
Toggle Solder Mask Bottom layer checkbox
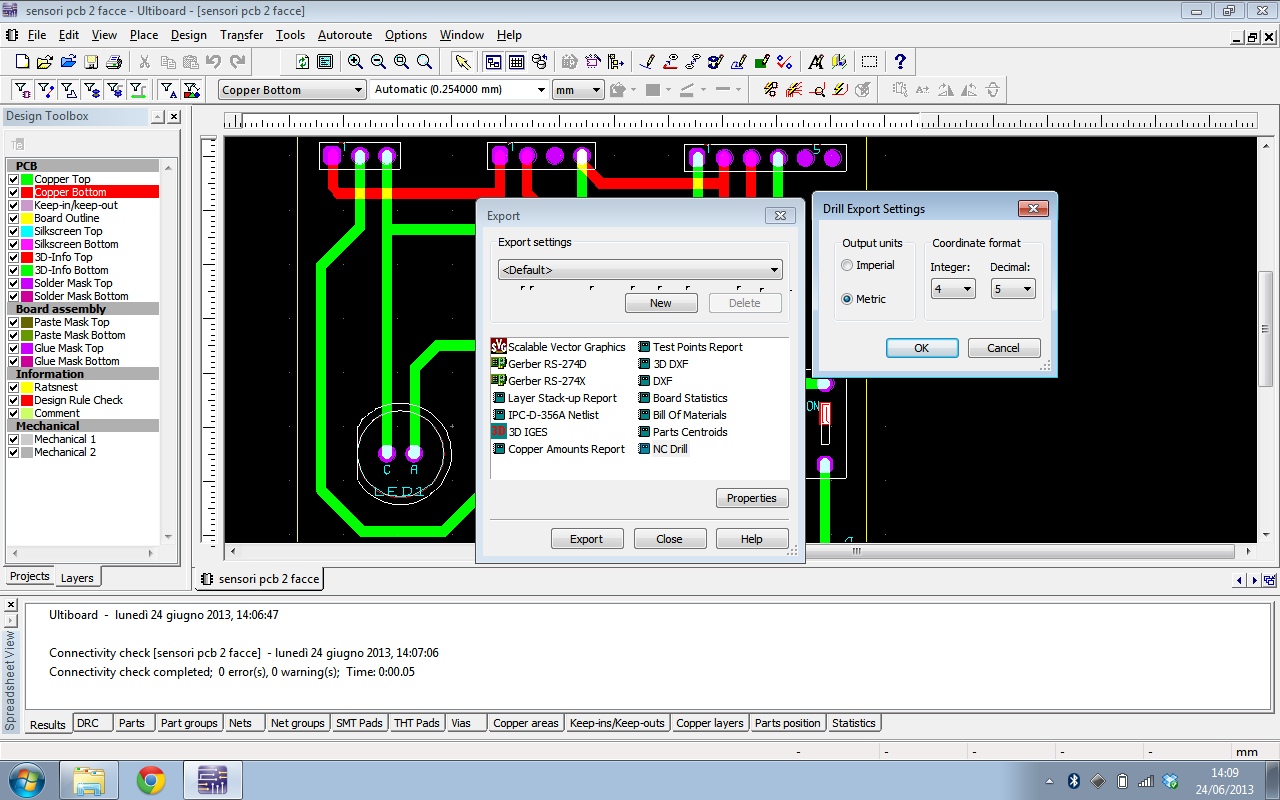click(x=13, y=296)
